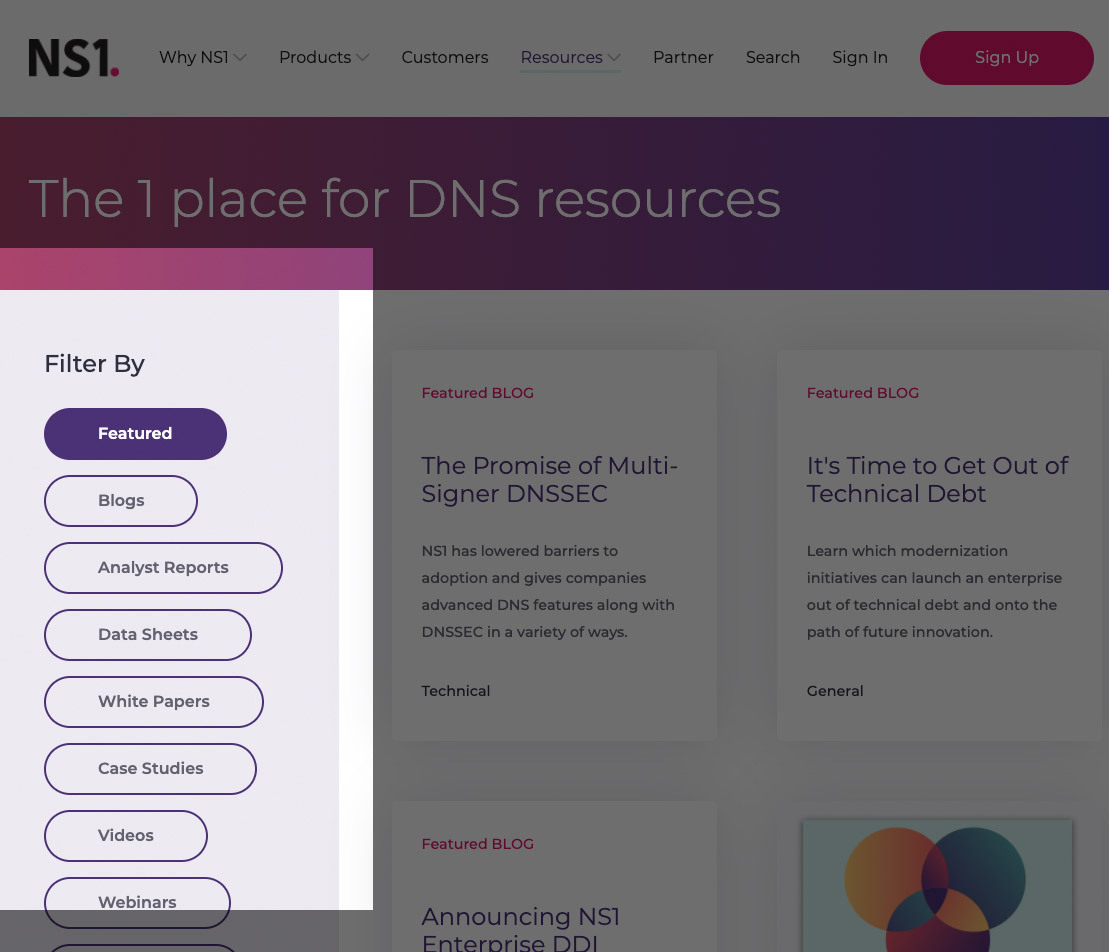Click Featured BLOG label above Technical Debt
This screenshot has width=1109, height=952.
pyautogui.click(x=862, y=393)
